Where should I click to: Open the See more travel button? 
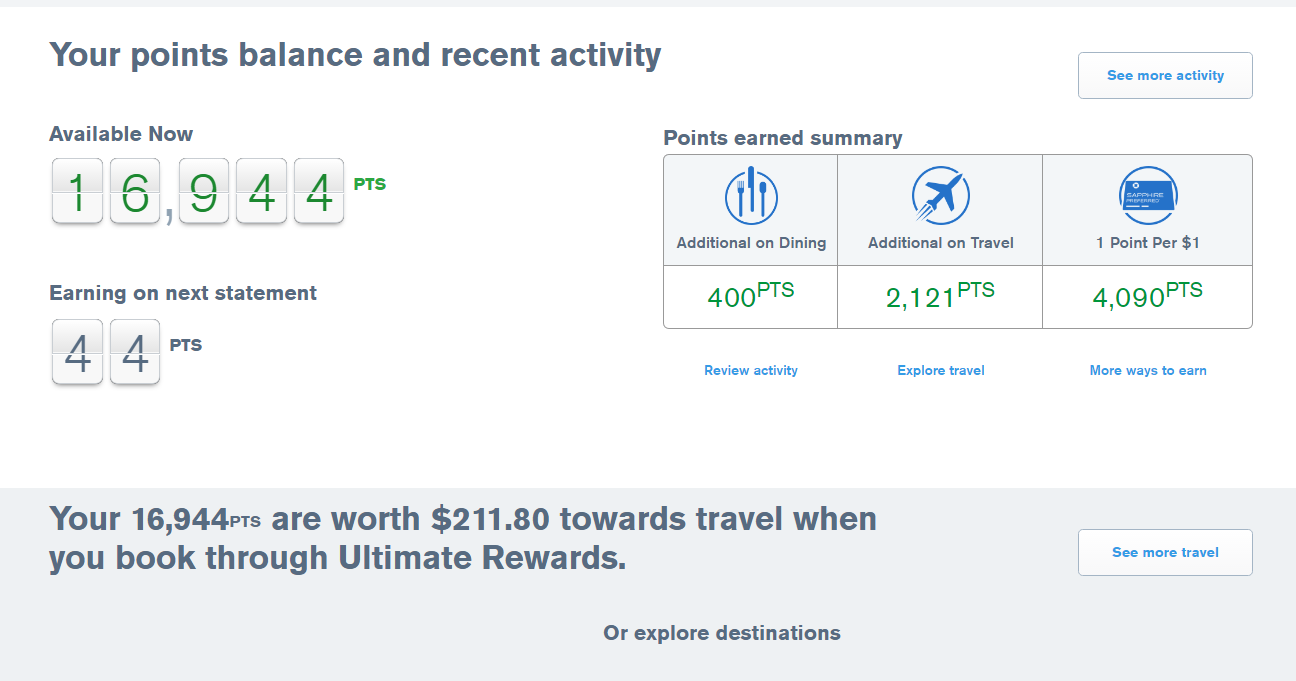(x=1165, y=552)
